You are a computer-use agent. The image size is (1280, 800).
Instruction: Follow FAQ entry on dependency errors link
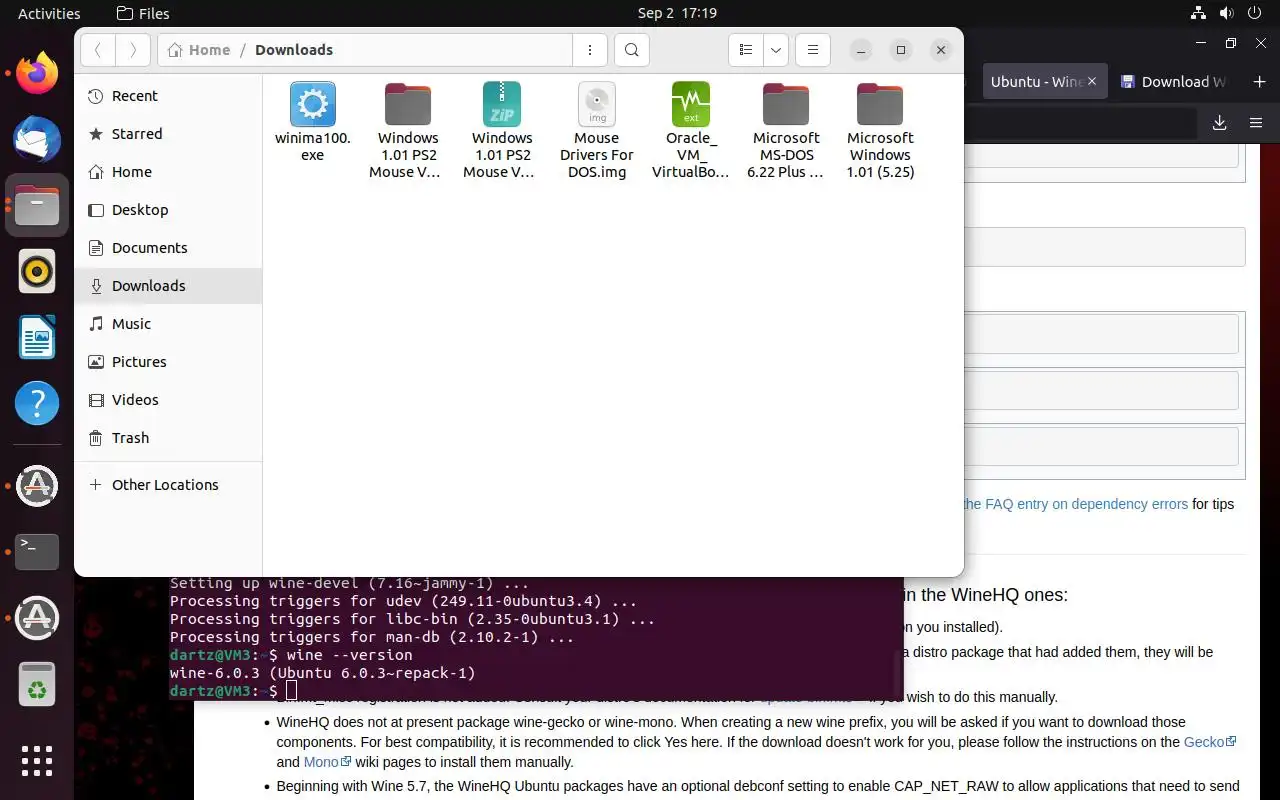coord(1075,504)
